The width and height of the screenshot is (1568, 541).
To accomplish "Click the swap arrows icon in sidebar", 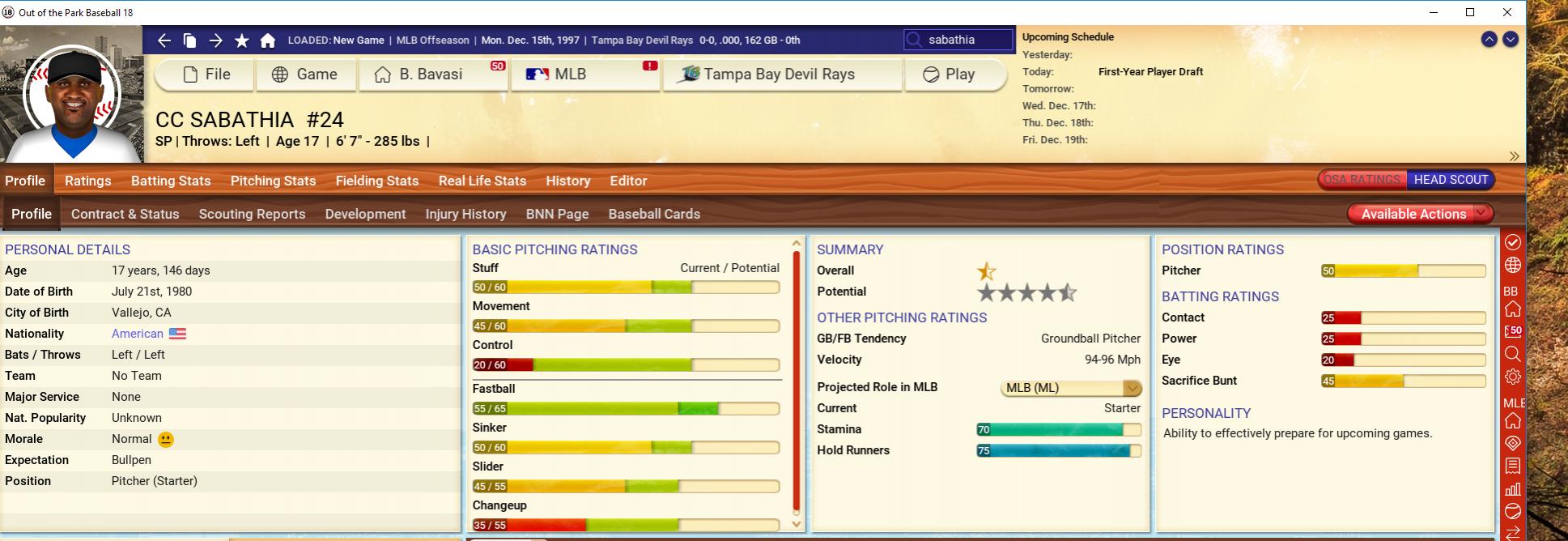I will [1512, 533].
